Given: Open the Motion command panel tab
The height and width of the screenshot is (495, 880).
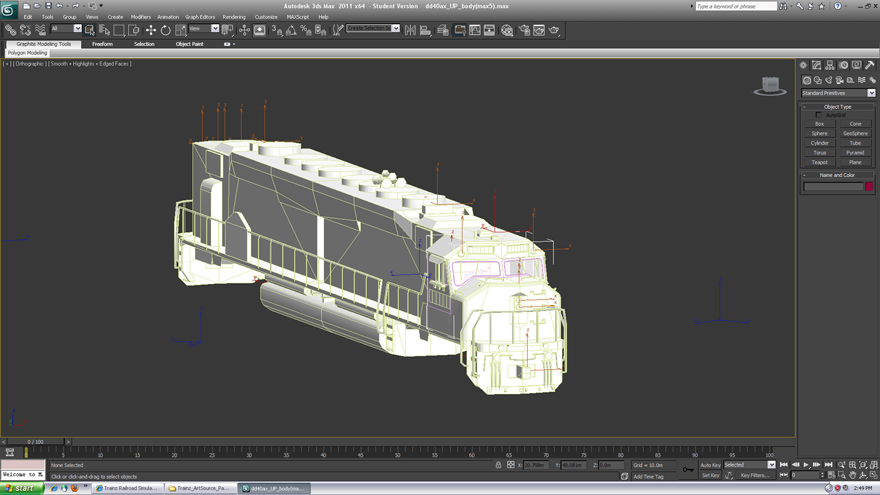Looking at the screenshot, I should tap(844, 65).
